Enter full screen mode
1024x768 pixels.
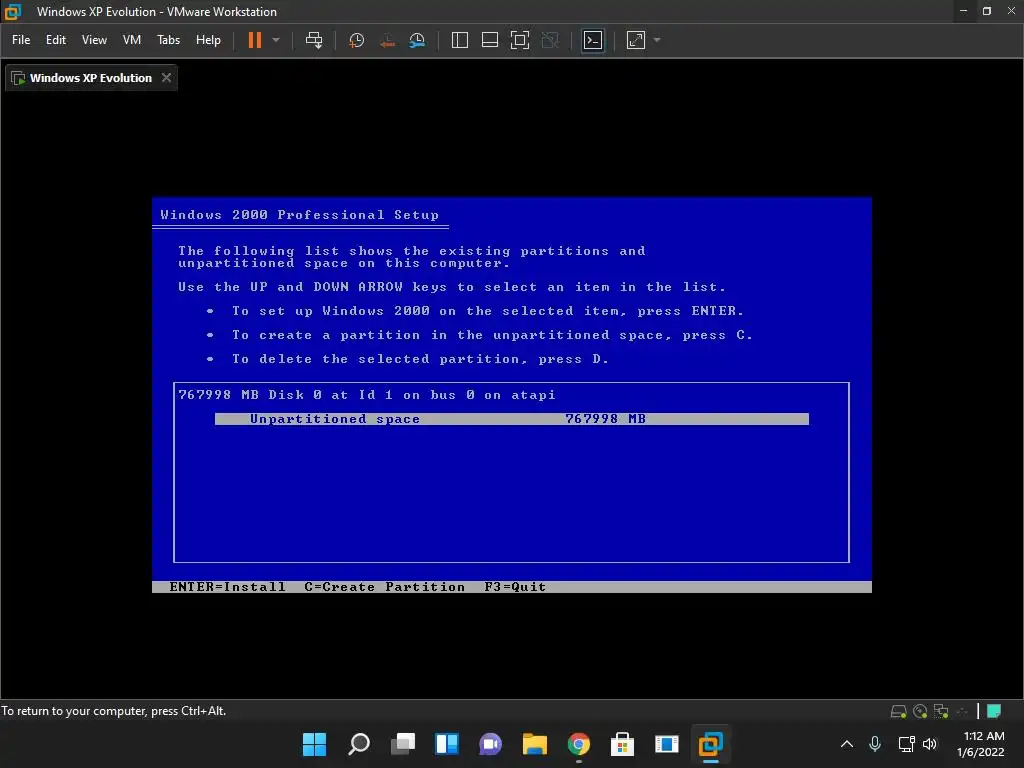[520, 40]
